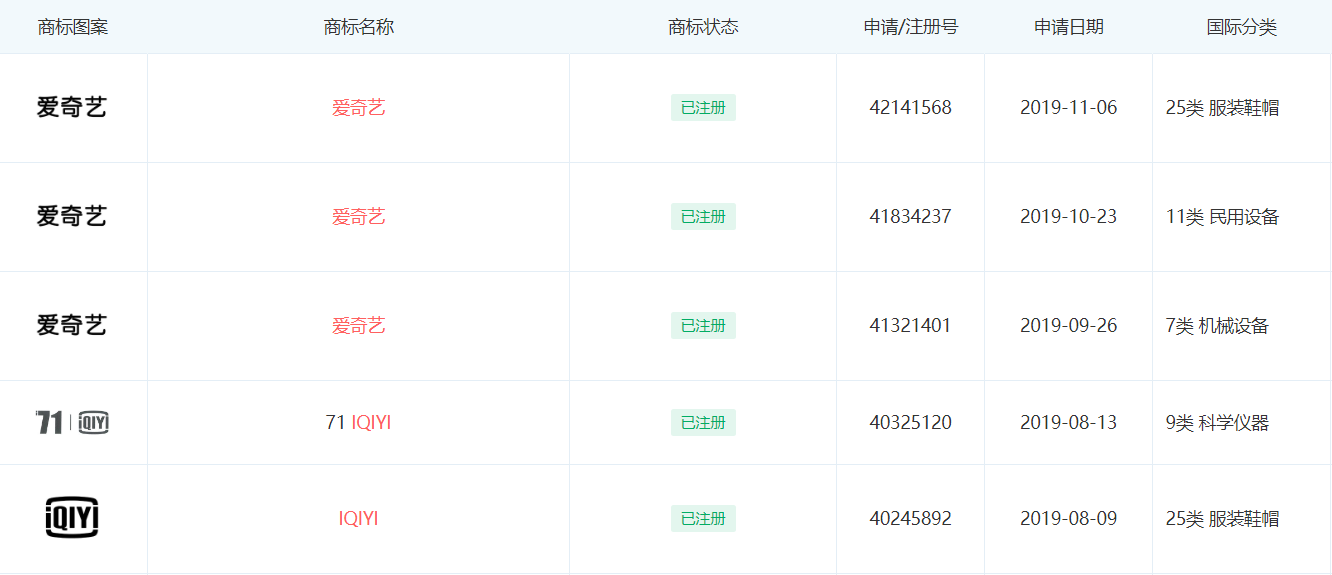
Task: Open IQIYI name link dated 2019-08-09
Action: (x=358, y=519)
